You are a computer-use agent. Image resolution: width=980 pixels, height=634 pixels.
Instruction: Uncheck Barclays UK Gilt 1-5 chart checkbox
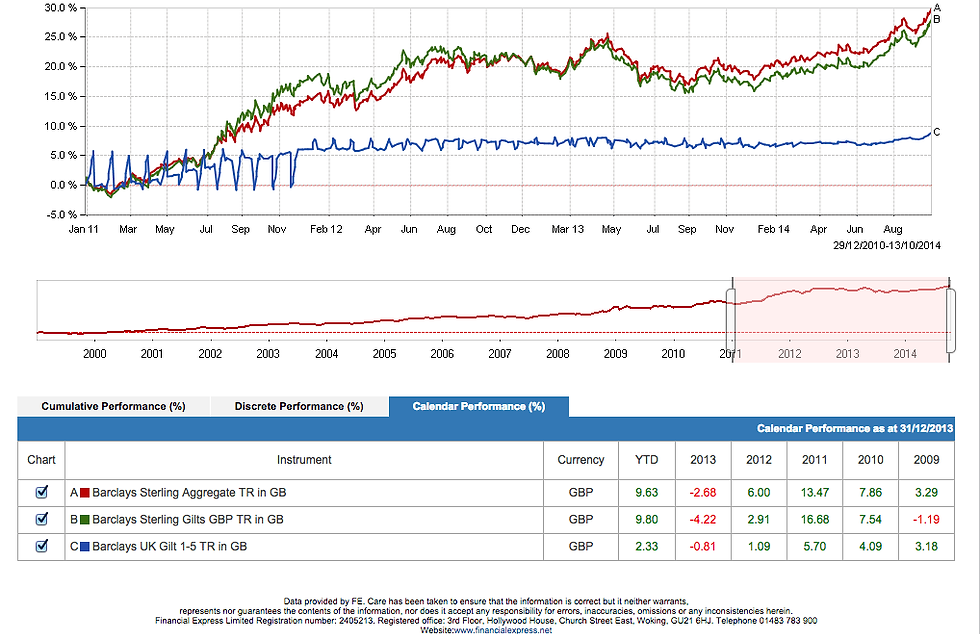42,546
